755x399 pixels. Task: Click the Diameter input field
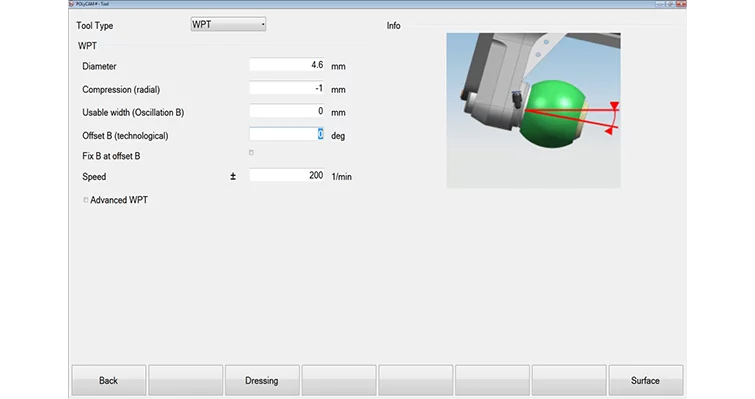[287, 65]
